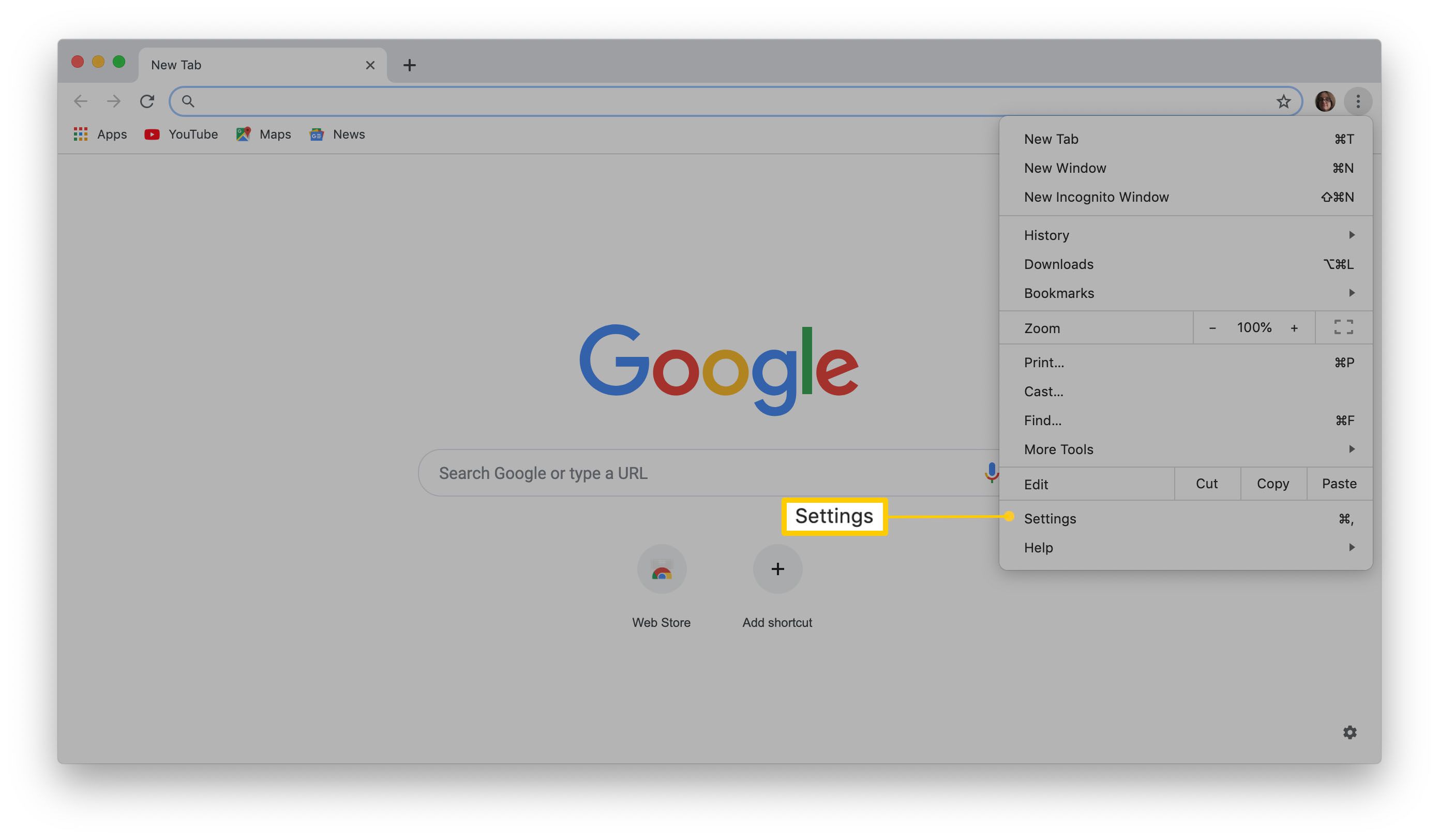Click the Zoom decrease minus button
The width and height of the screenshot is (1439, 840).
(1212, 327)
